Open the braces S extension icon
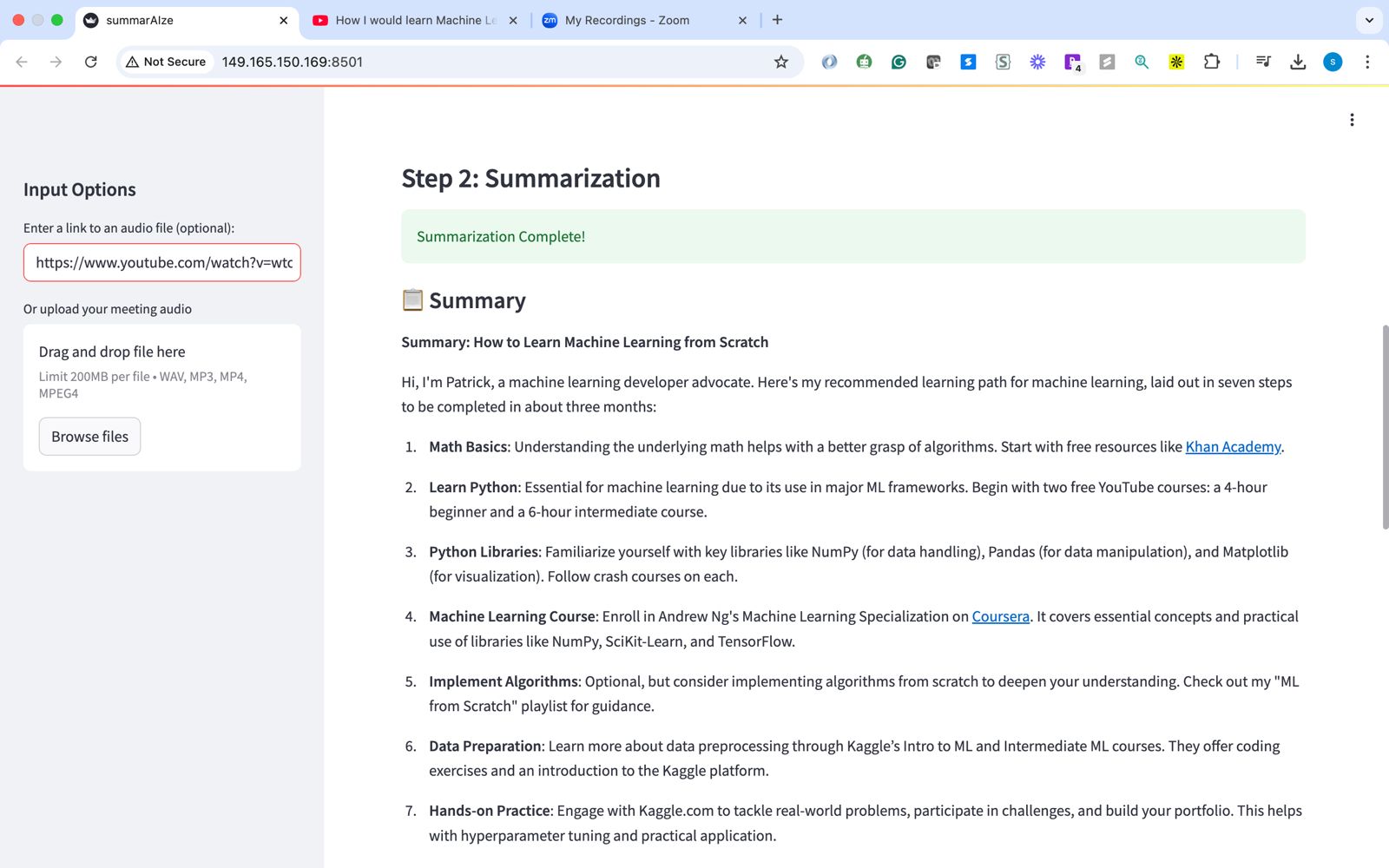This screenshot has height=868, width=1389. (x=1003, y=62)
